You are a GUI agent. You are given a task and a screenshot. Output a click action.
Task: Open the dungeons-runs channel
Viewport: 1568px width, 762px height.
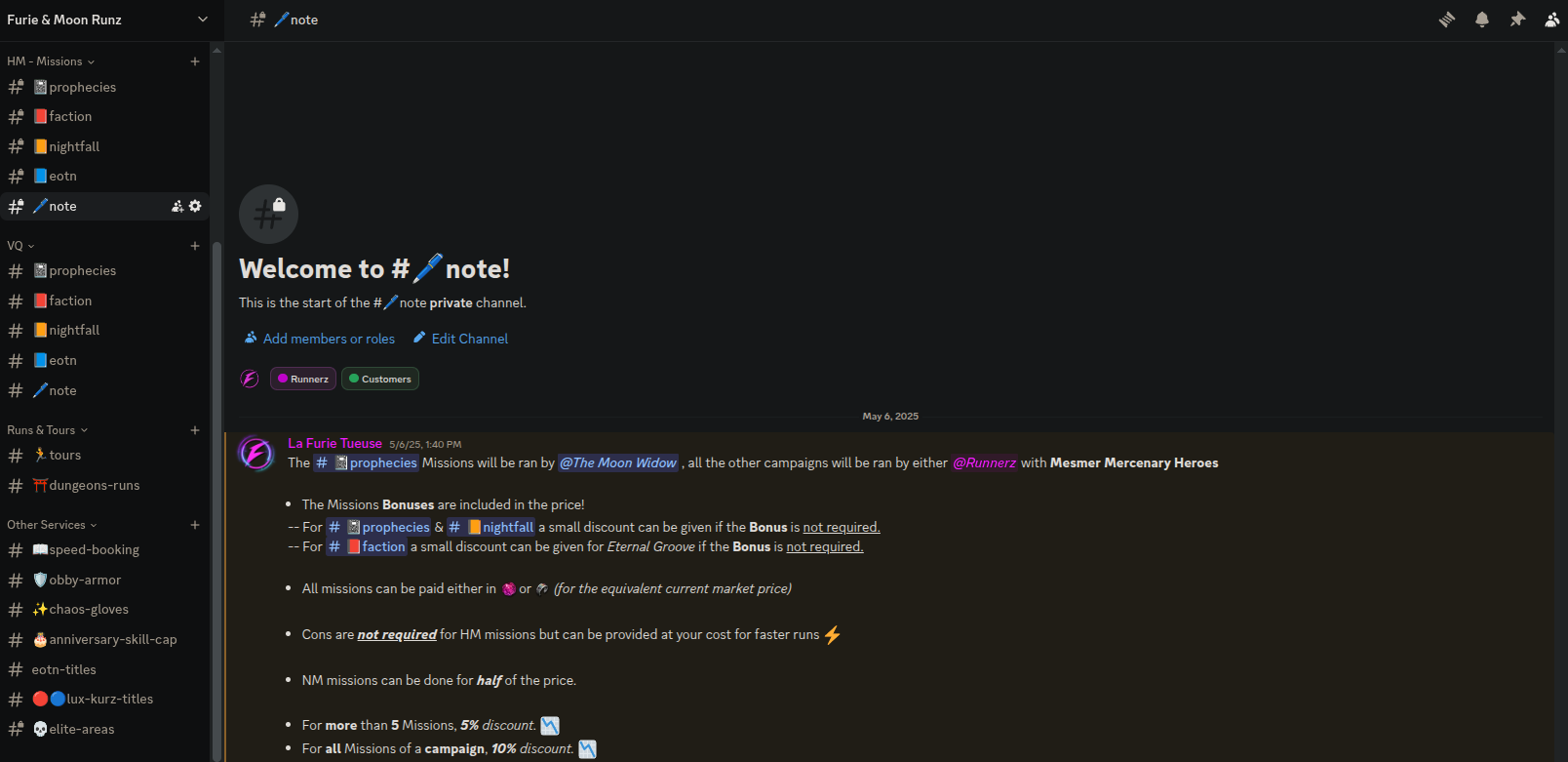tap(94, 485)
